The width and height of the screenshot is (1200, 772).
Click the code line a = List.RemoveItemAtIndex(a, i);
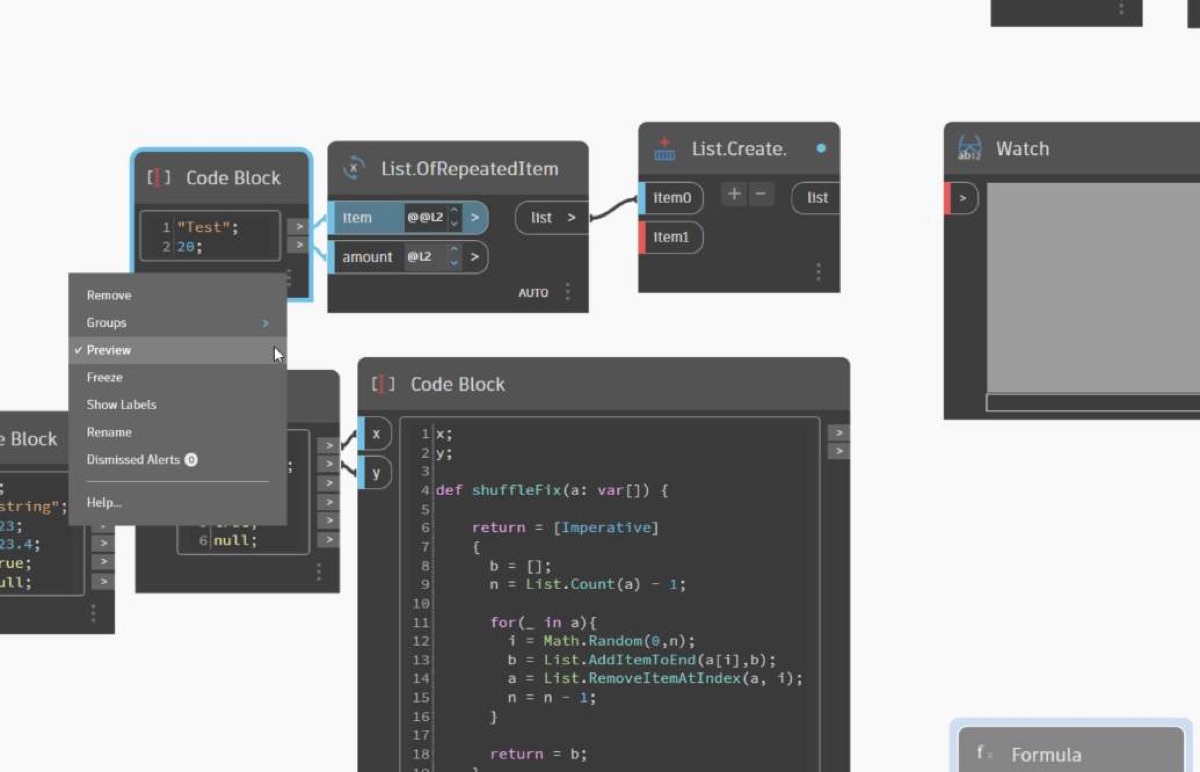point(656,679)
